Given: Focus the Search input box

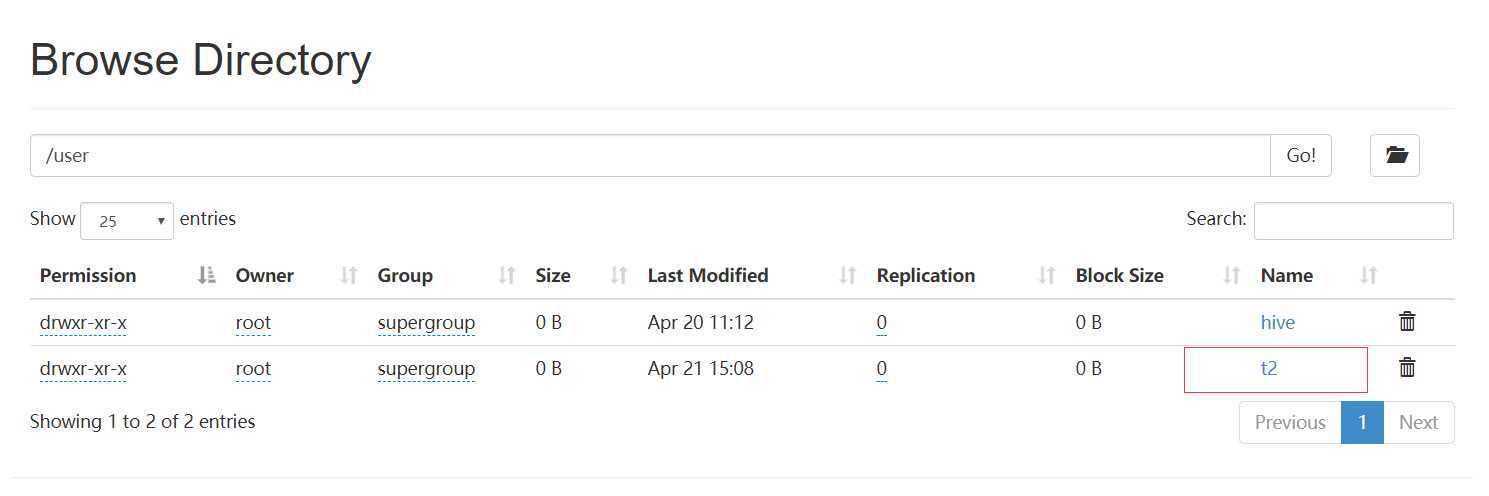Looking at the screenshot, I should click(x=1353, y=221).
